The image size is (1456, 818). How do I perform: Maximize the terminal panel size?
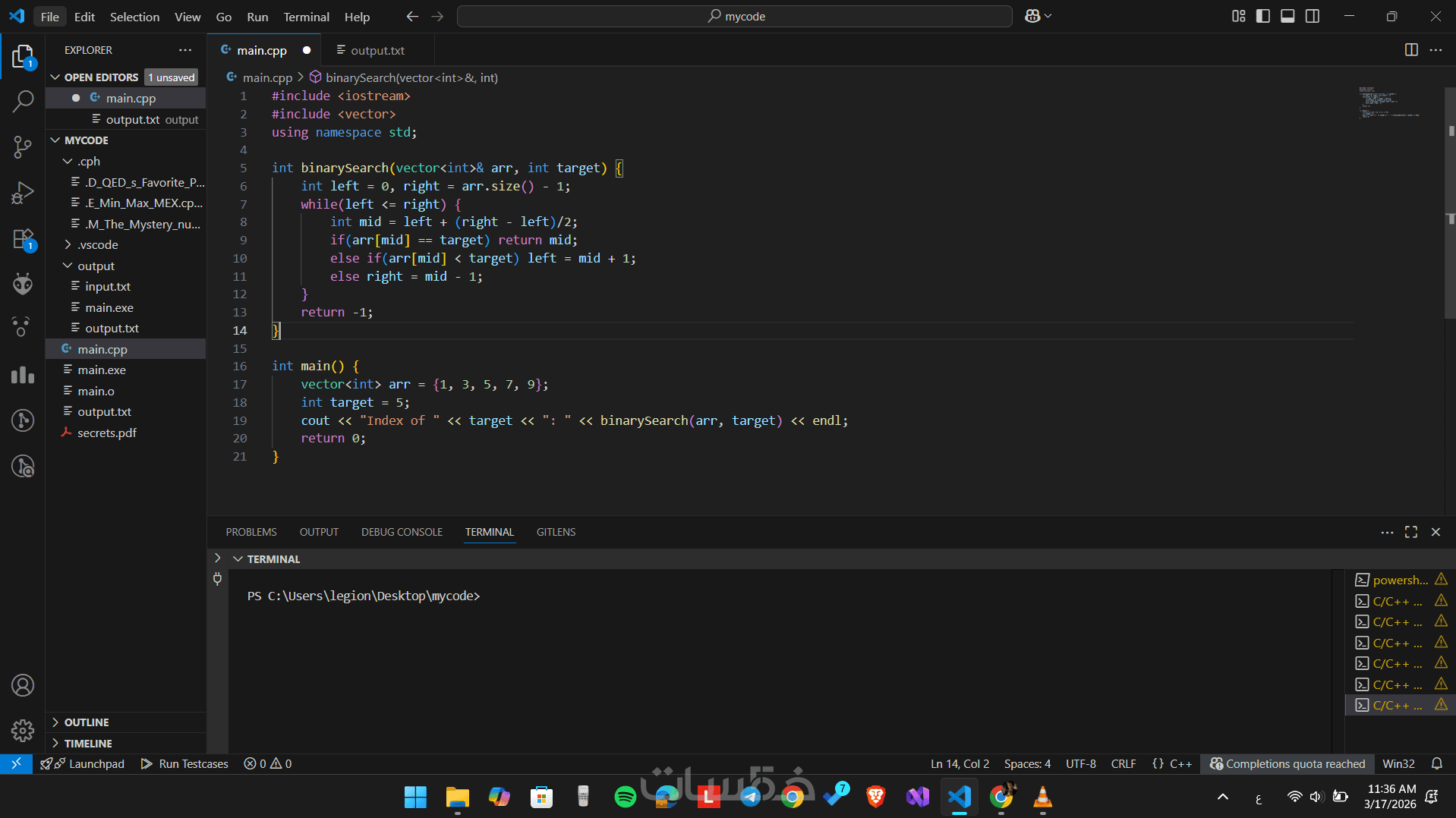1411,532
